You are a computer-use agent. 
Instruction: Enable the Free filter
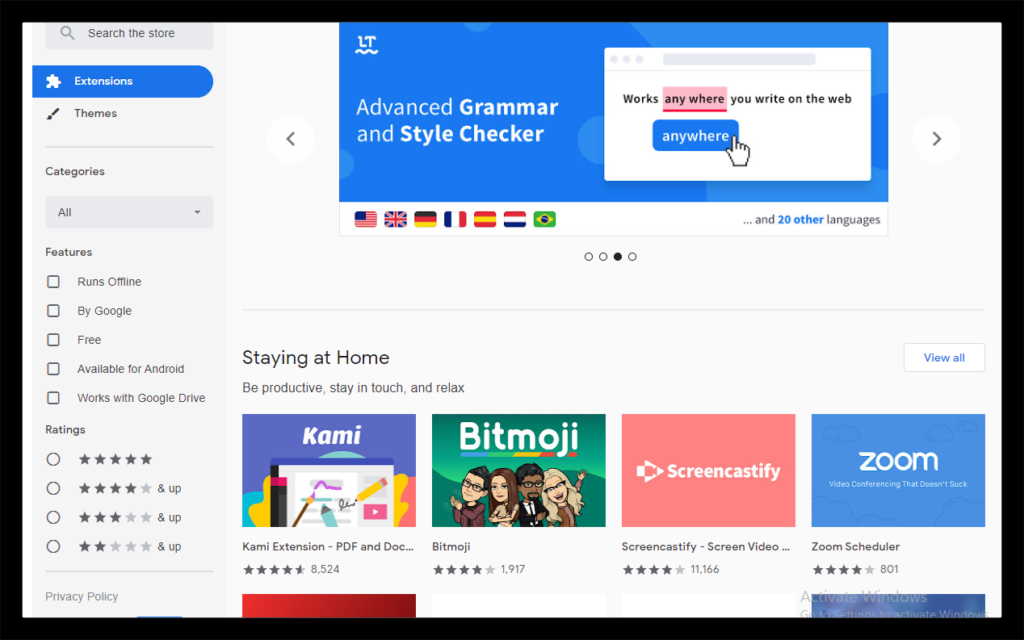coord(53,339)
